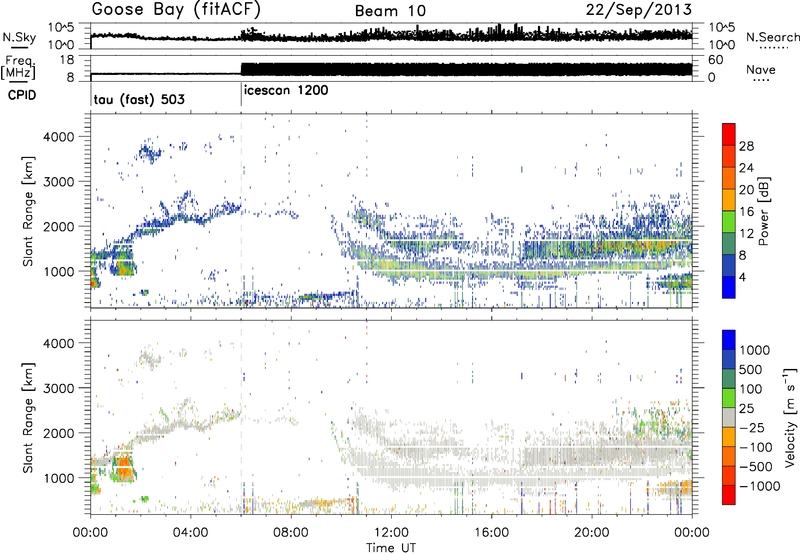Click the '100' tick on Velocity scale
Screen dimensions: 800x554
(x=751, y=389)
